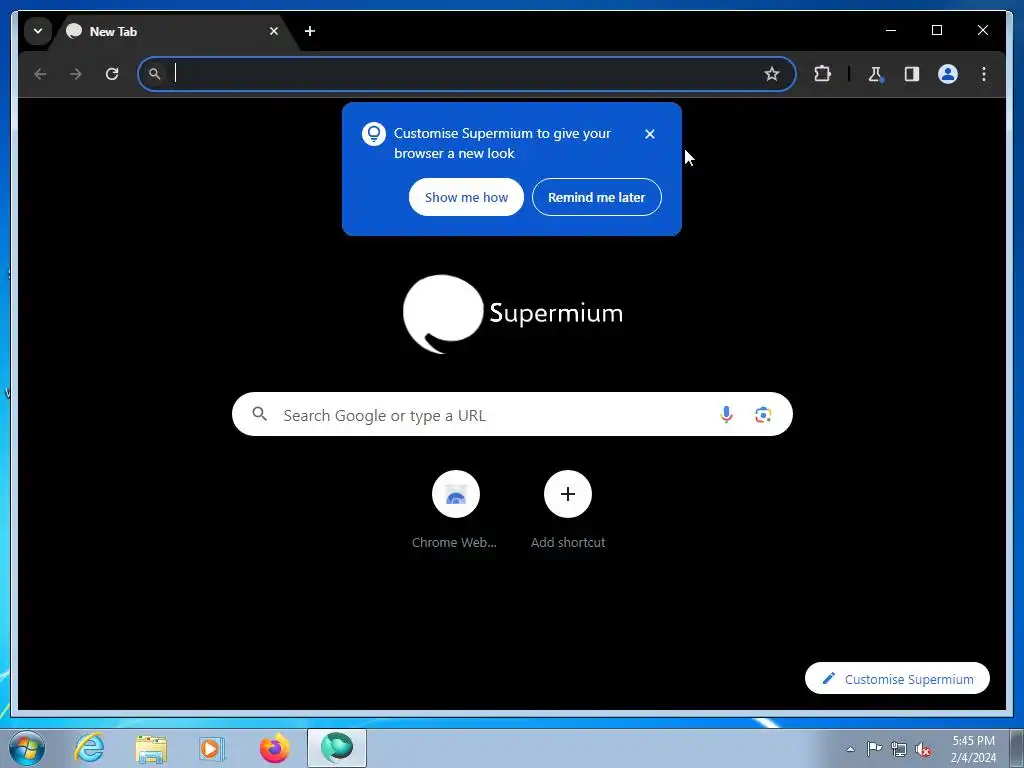This screenshot has height=768, width=1024.
Task: Reload the current page
Action: coord(112,74)
